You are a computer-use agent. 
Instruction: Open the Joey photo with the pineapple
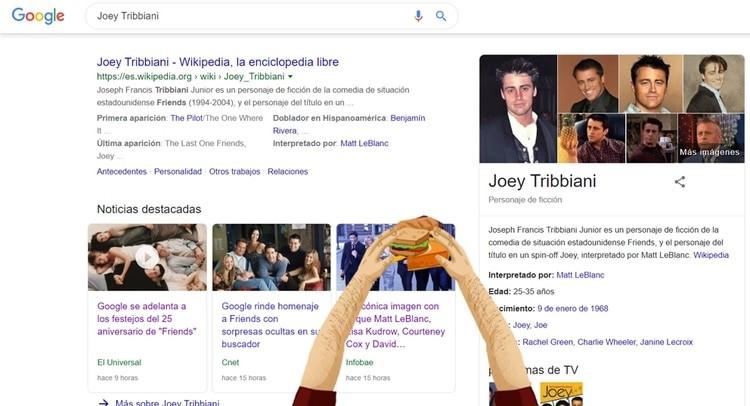click(x=591, y=139)
